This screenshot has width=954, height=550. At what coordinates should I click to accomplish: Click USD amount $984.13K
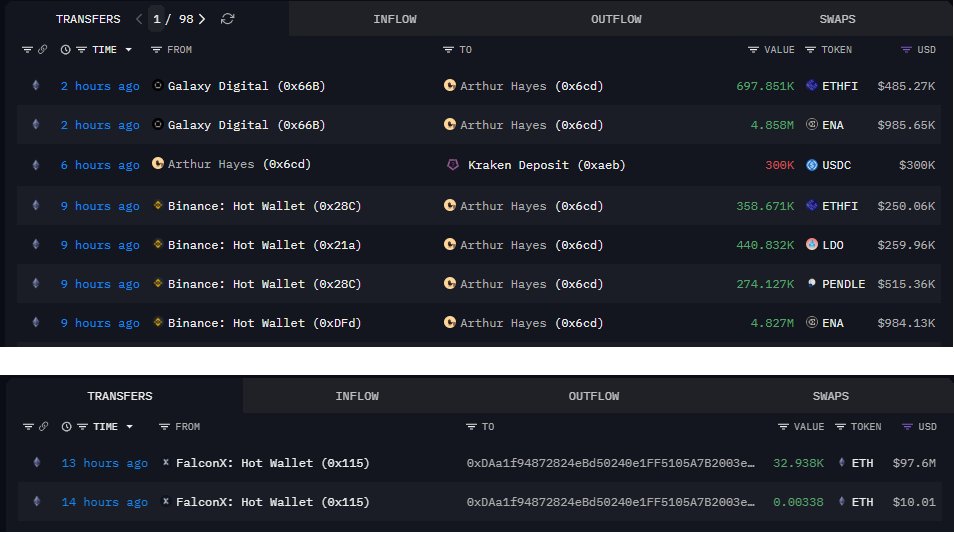(906, 323)
